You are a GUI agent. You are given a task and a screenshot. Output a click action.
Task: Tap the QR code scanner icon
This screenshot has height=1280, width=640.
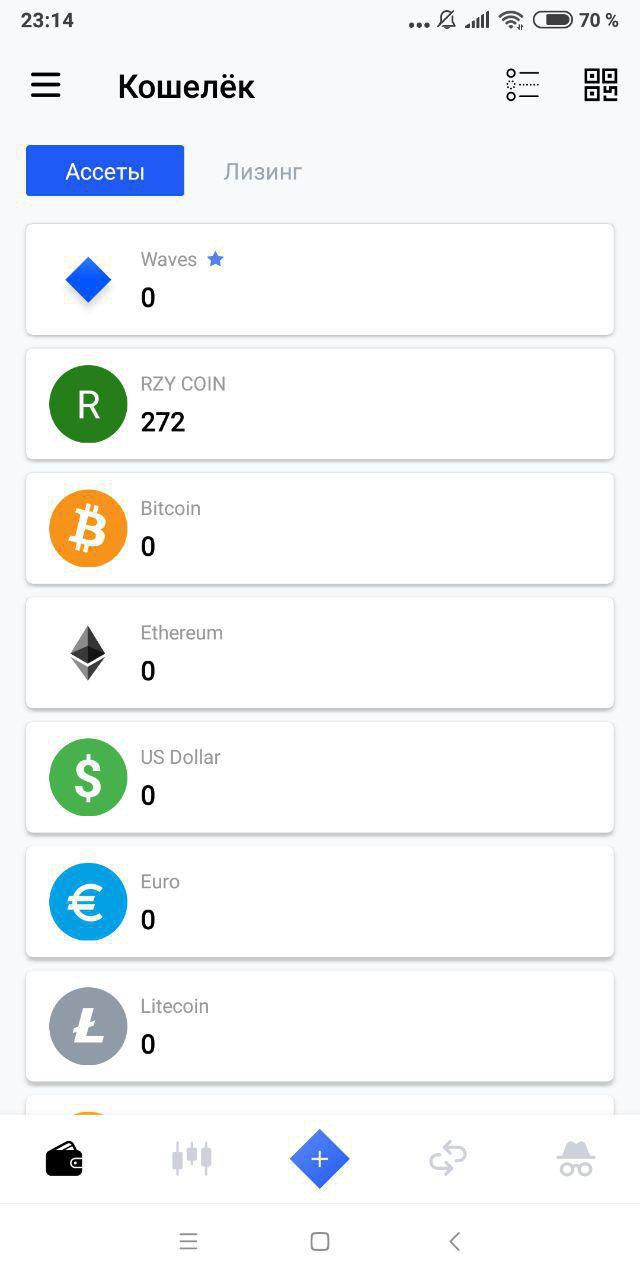600,86
